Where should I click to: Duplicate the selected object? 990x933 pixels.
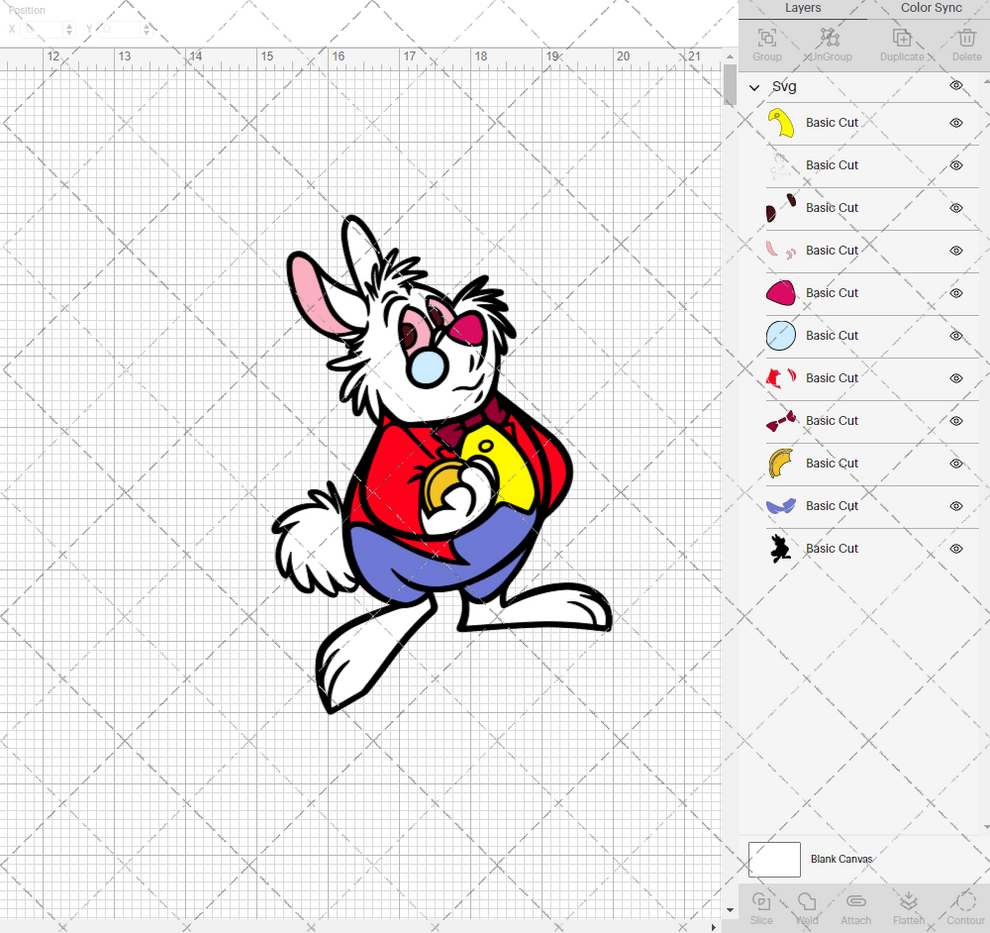[903, 42]
